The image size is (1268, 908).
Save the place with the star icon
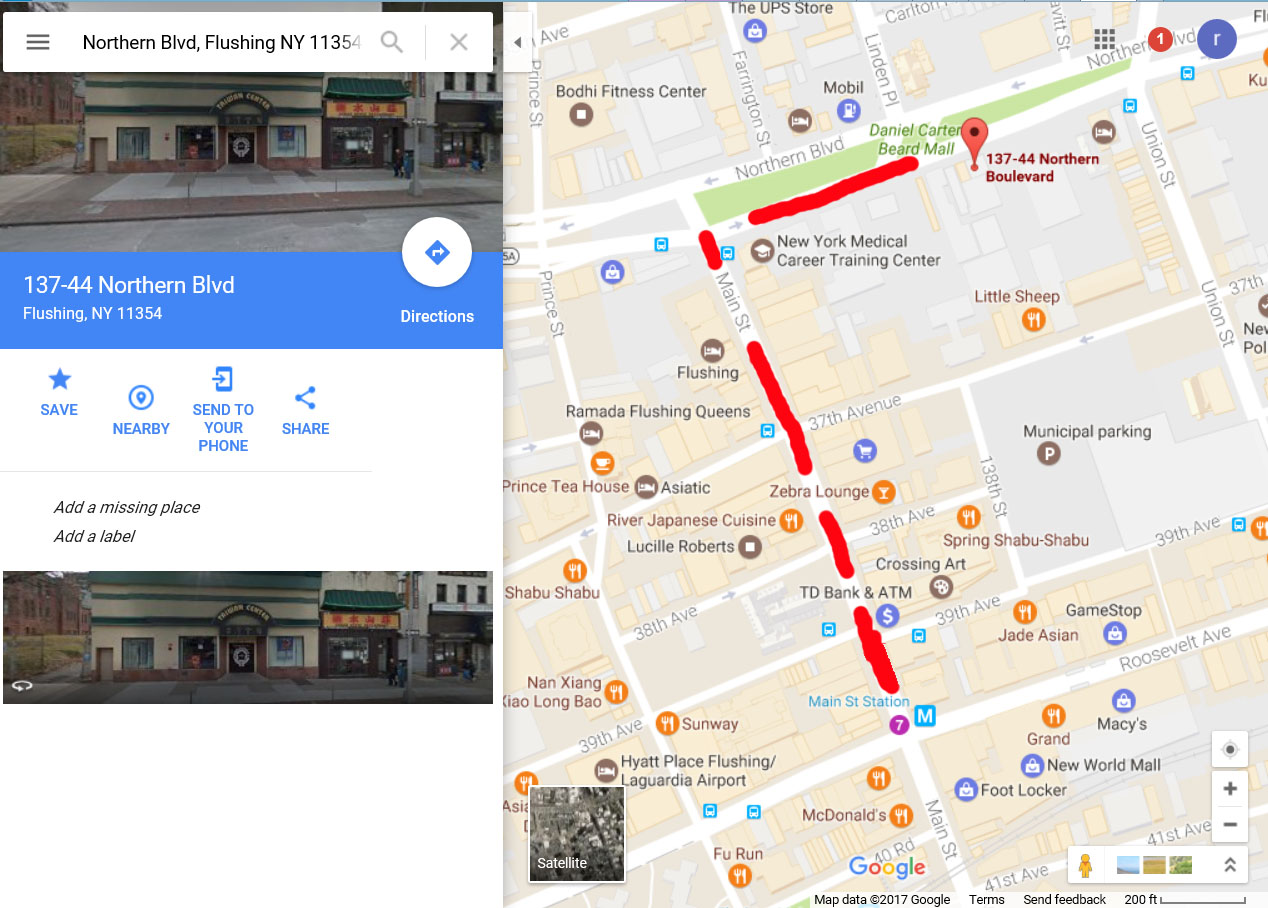59,379
